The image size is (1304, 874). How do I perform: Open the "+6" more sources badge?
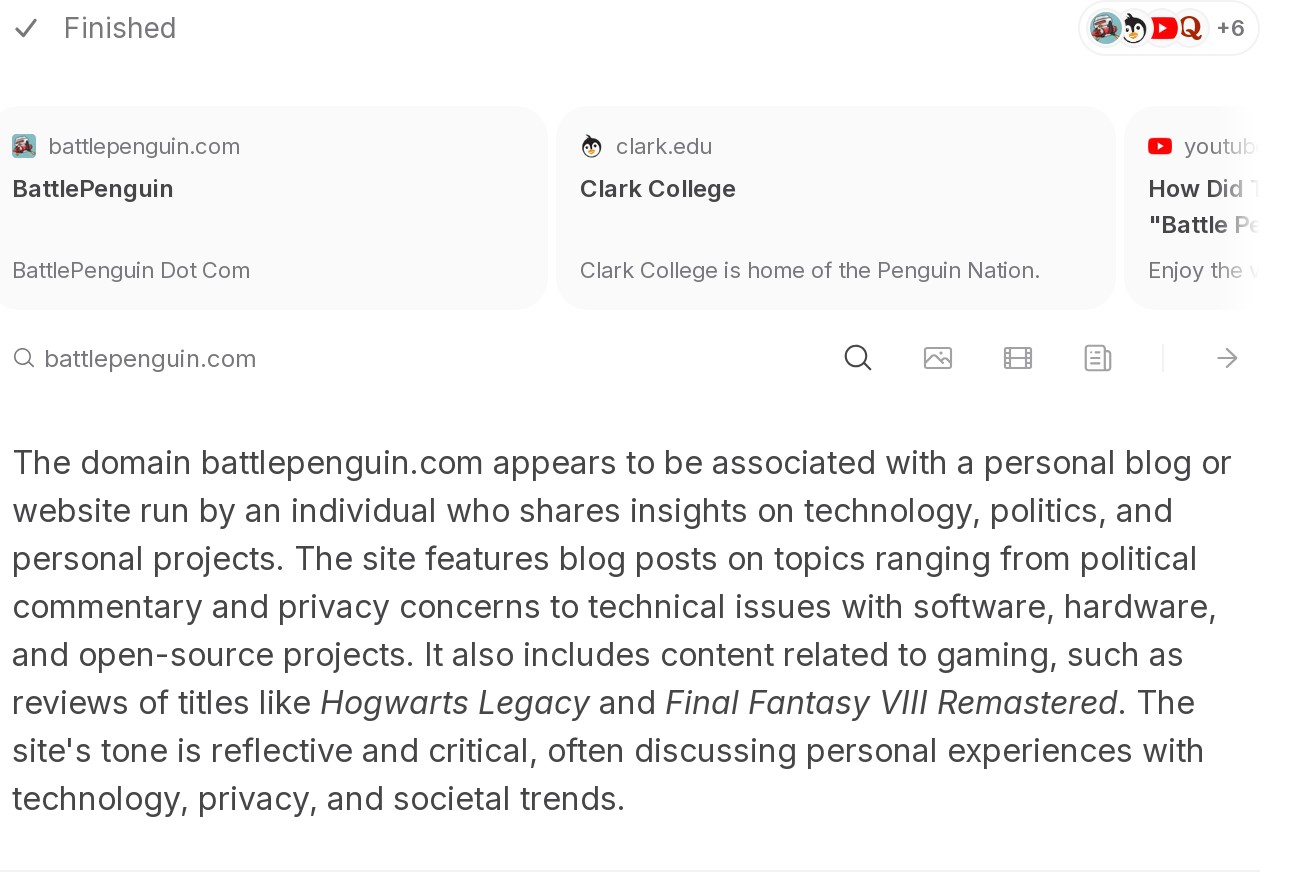tap(1230, 28)
